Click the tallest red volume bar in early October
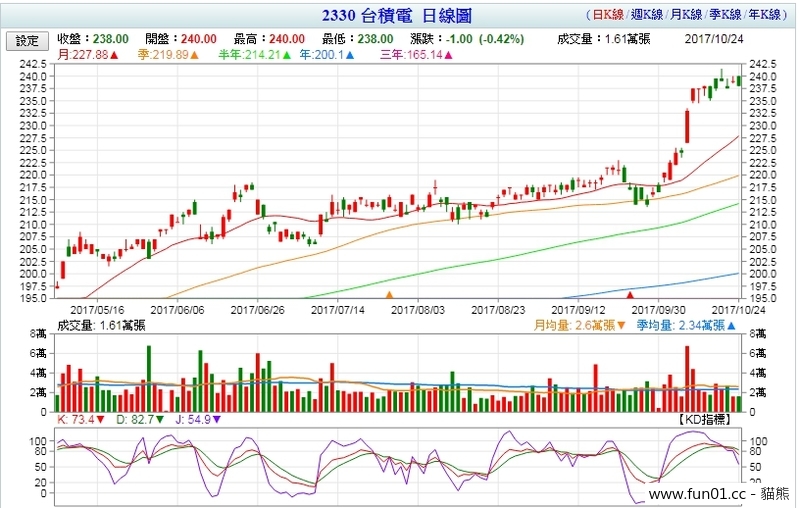This screenshot has height=508, width=799. pos(687,379)
